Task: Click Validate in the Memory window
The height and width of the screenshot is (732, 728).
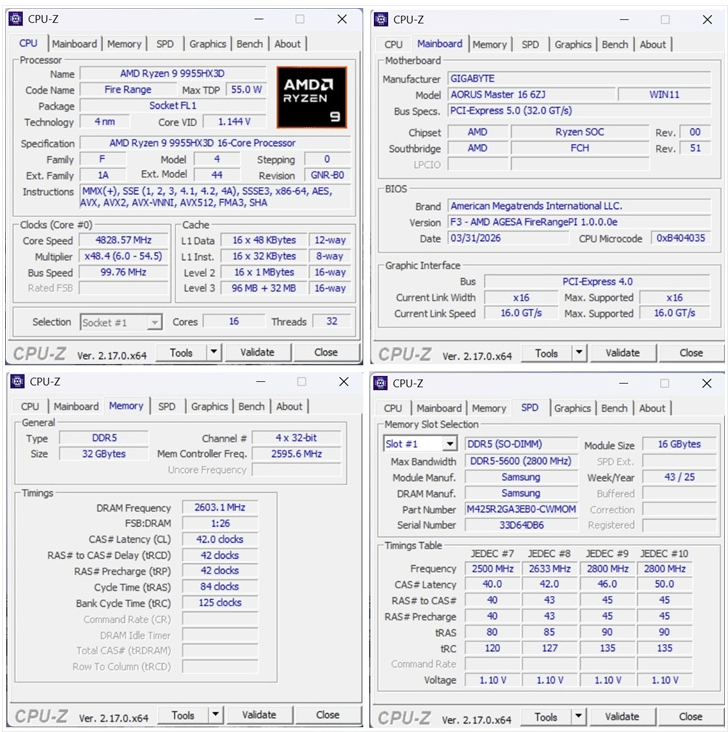Action: pos(259,715)
